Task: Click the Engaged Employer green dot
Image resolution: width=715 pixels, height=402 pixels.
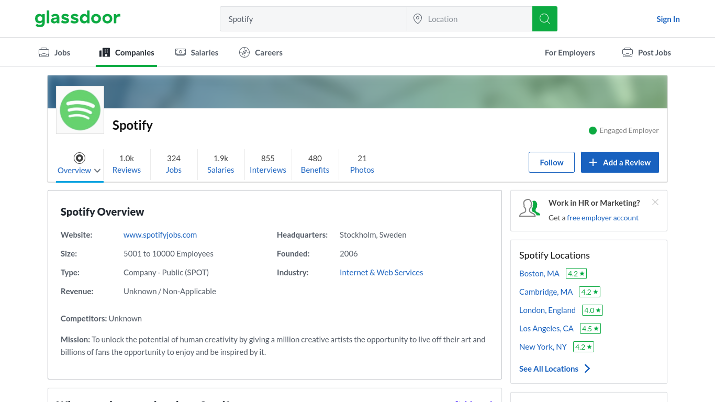Action: [593, 131]
